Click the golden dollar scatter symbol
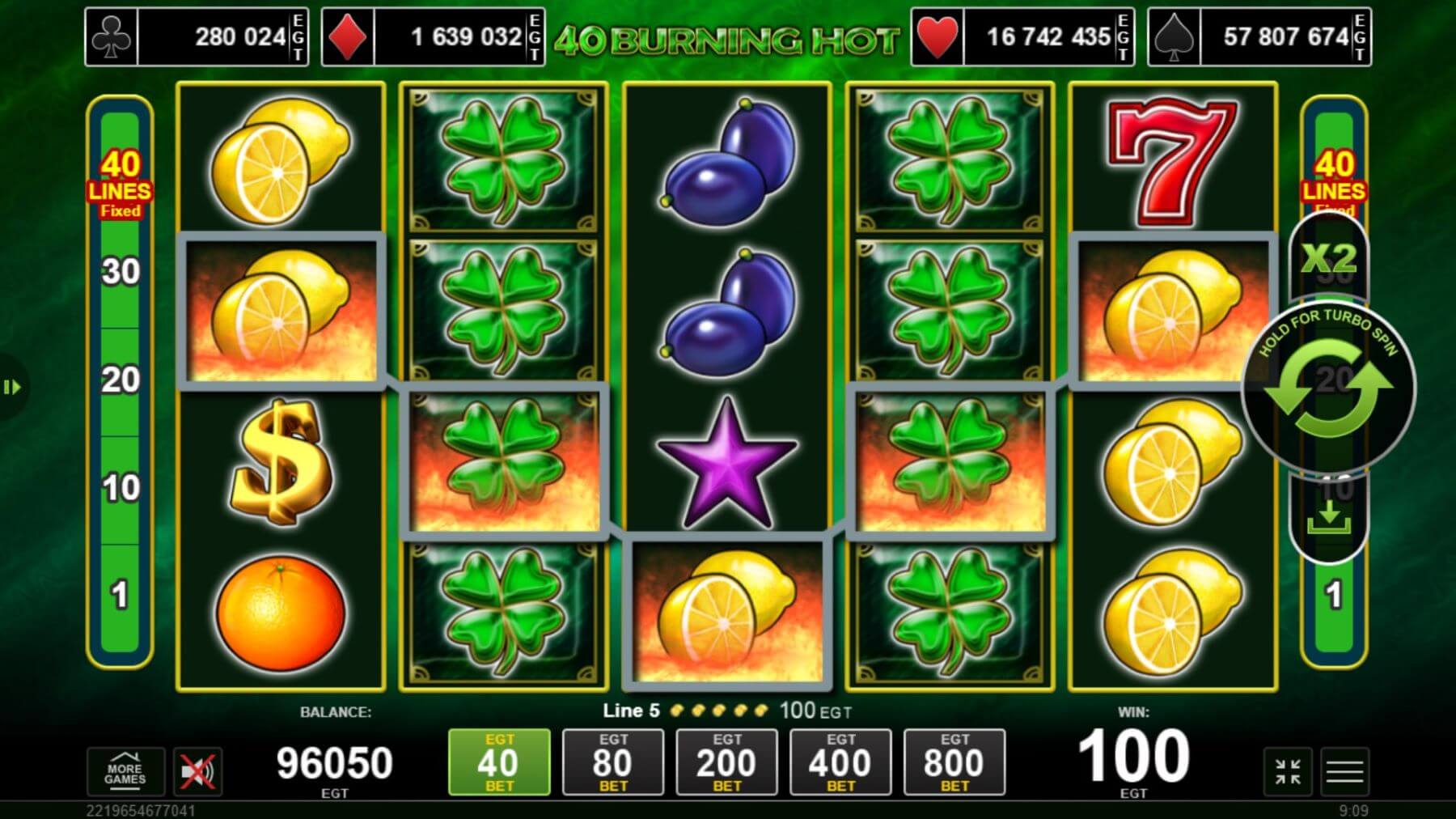This screenshot has height=819, width=1456. (x=281, y=461)
